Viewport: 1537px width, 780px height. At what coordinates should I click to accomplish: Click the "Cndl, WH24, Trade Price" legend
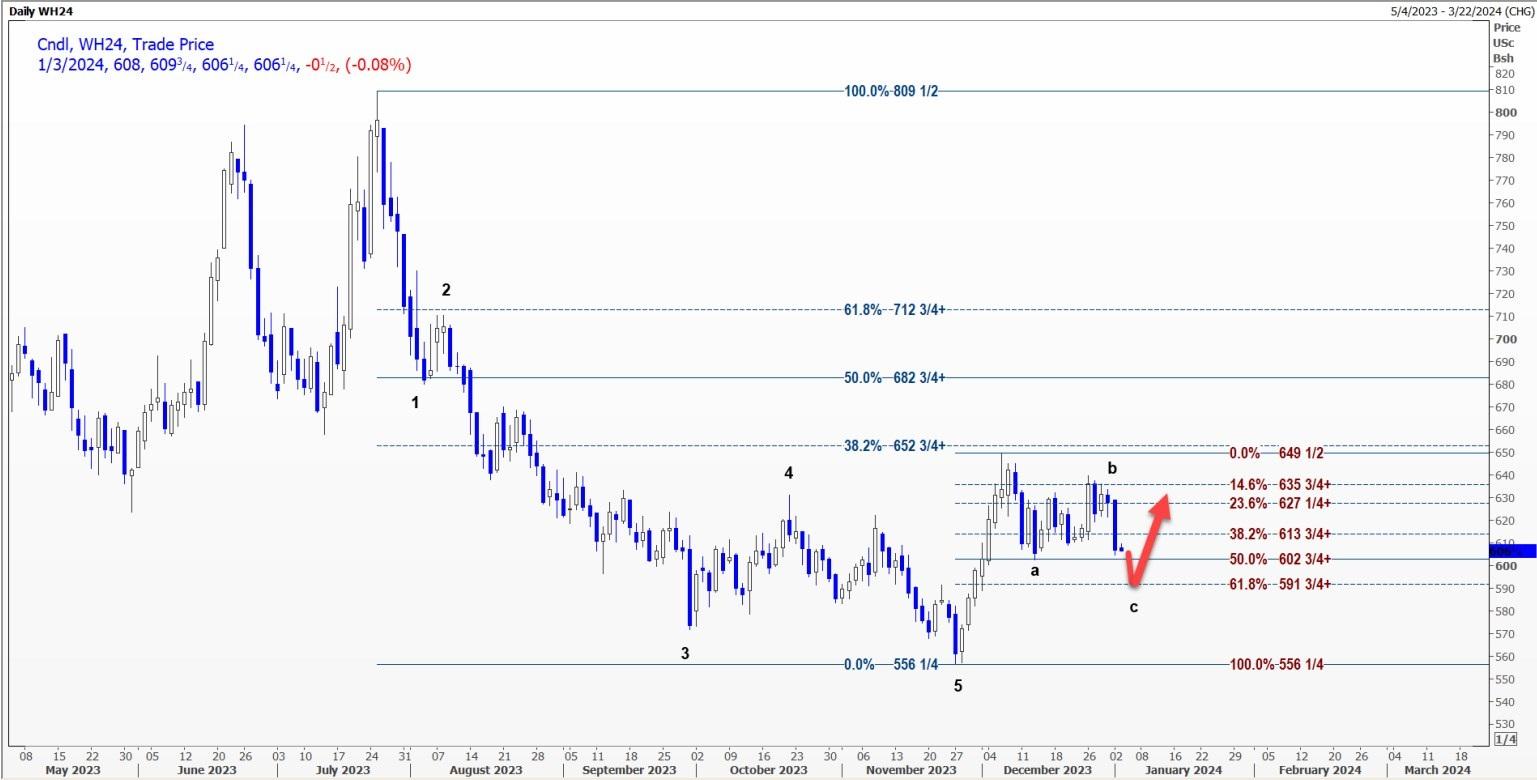coord(125,45)
